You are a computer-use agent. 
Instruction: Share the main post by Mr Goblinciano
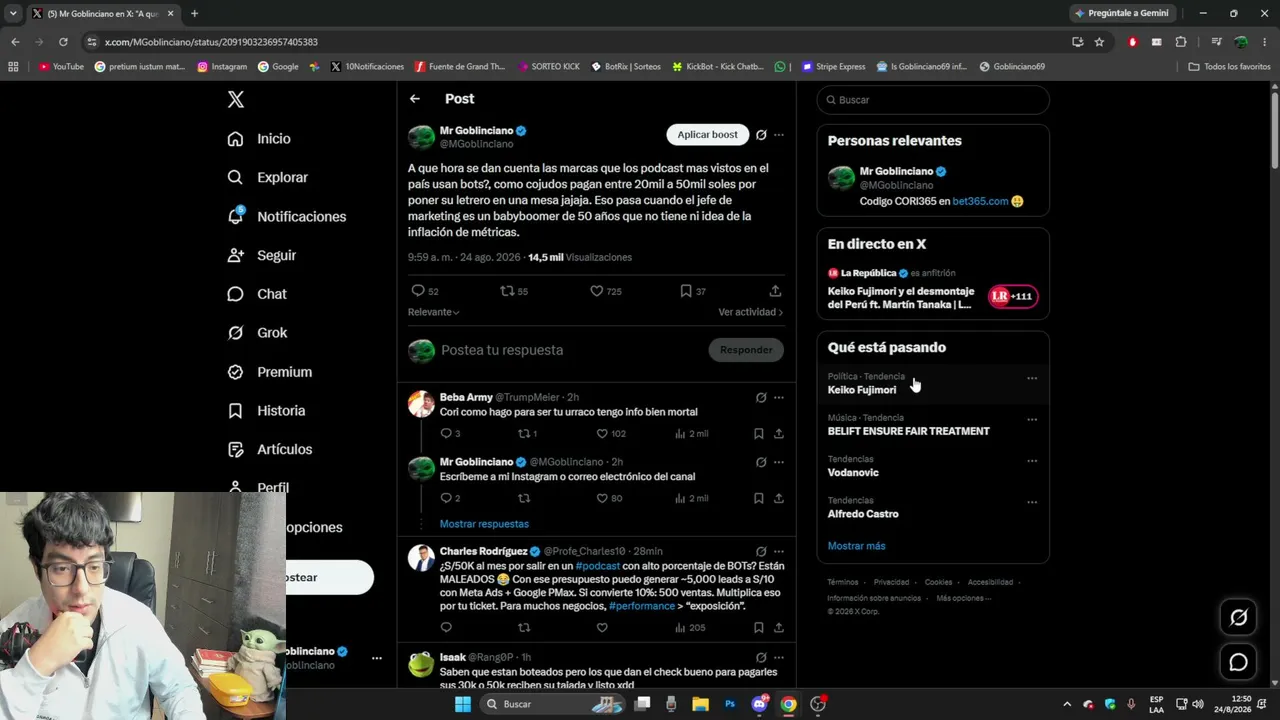click(775, 291)
